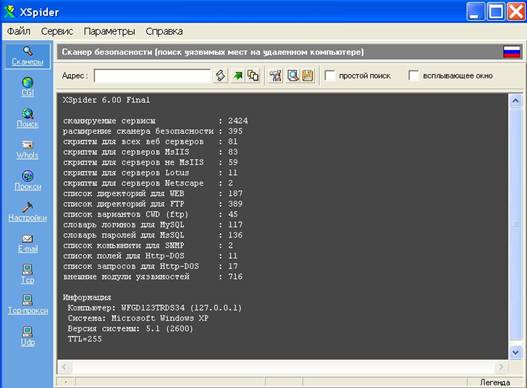Click the XSpider title bar app icon

[x=9, y=11]
